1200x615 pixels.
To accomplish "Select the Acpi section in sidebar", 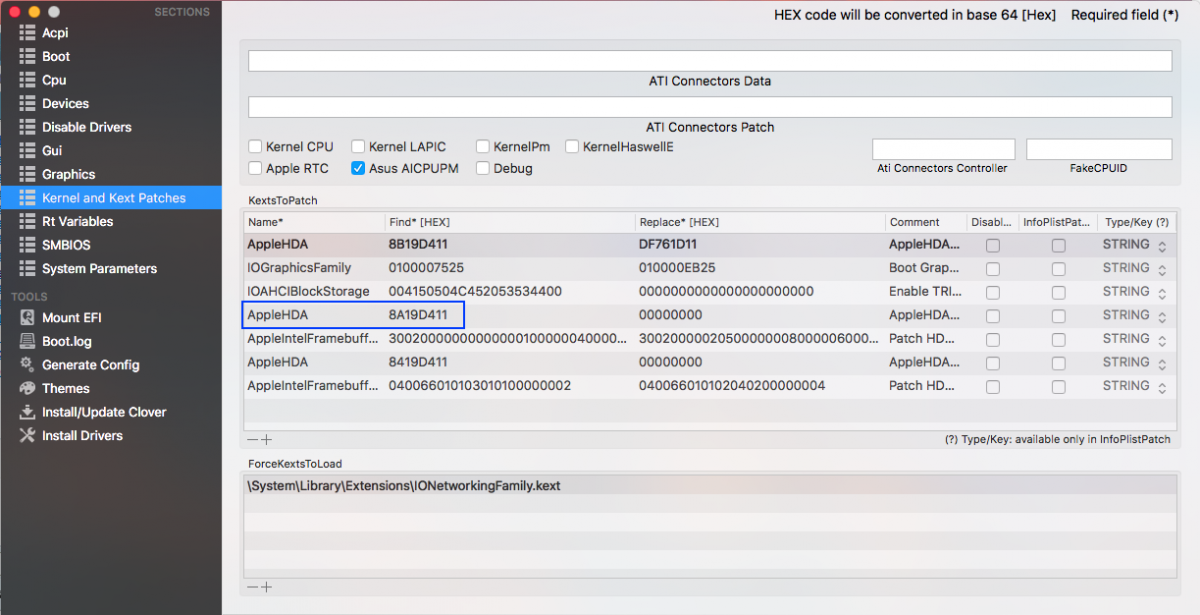I will 55,33.
